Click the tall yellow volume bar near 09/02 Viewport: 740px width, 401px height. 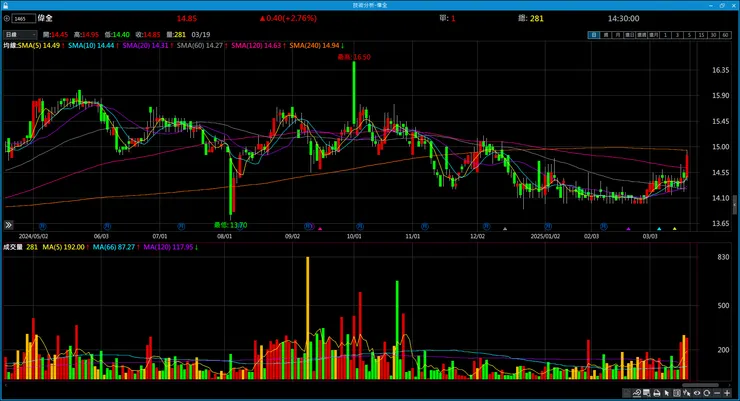(x=308, y=318)
